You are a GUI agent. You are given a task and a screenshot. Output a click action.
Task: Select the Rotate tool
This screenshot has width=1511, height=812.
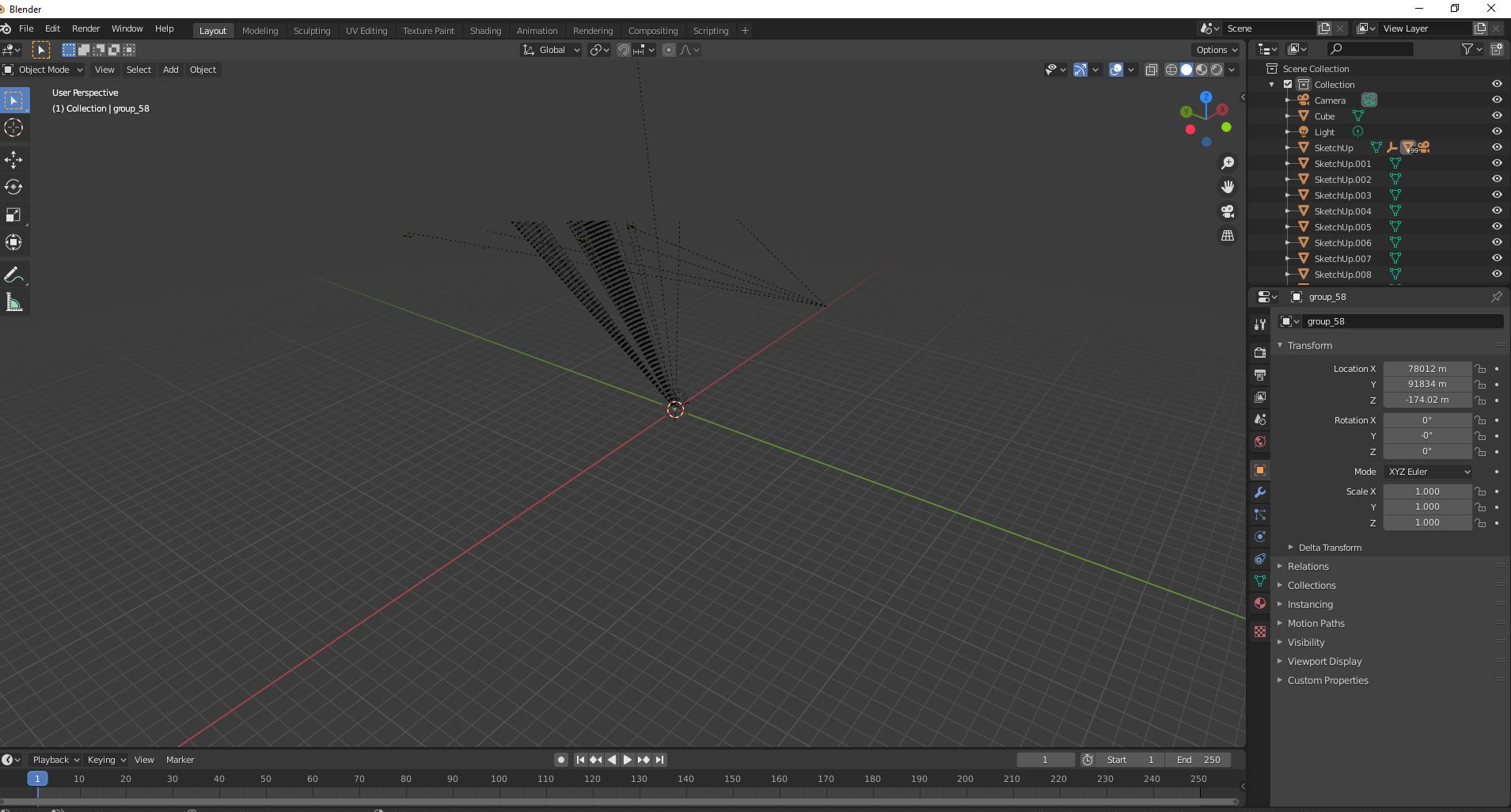(x=13, y=187)
